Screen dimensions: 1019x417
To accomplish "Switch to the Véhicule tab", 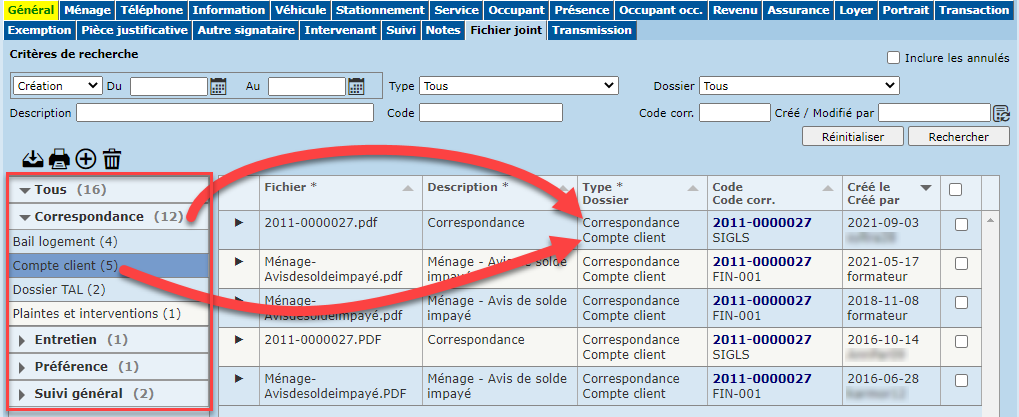I will point(300,10).
